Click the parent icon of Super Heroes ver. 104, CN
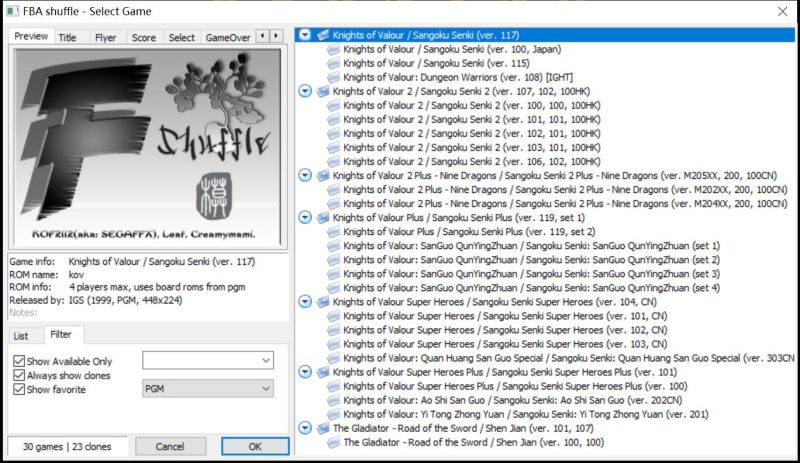Image resolution: width=800 pixels, height=463 pixels. [323, 302]
